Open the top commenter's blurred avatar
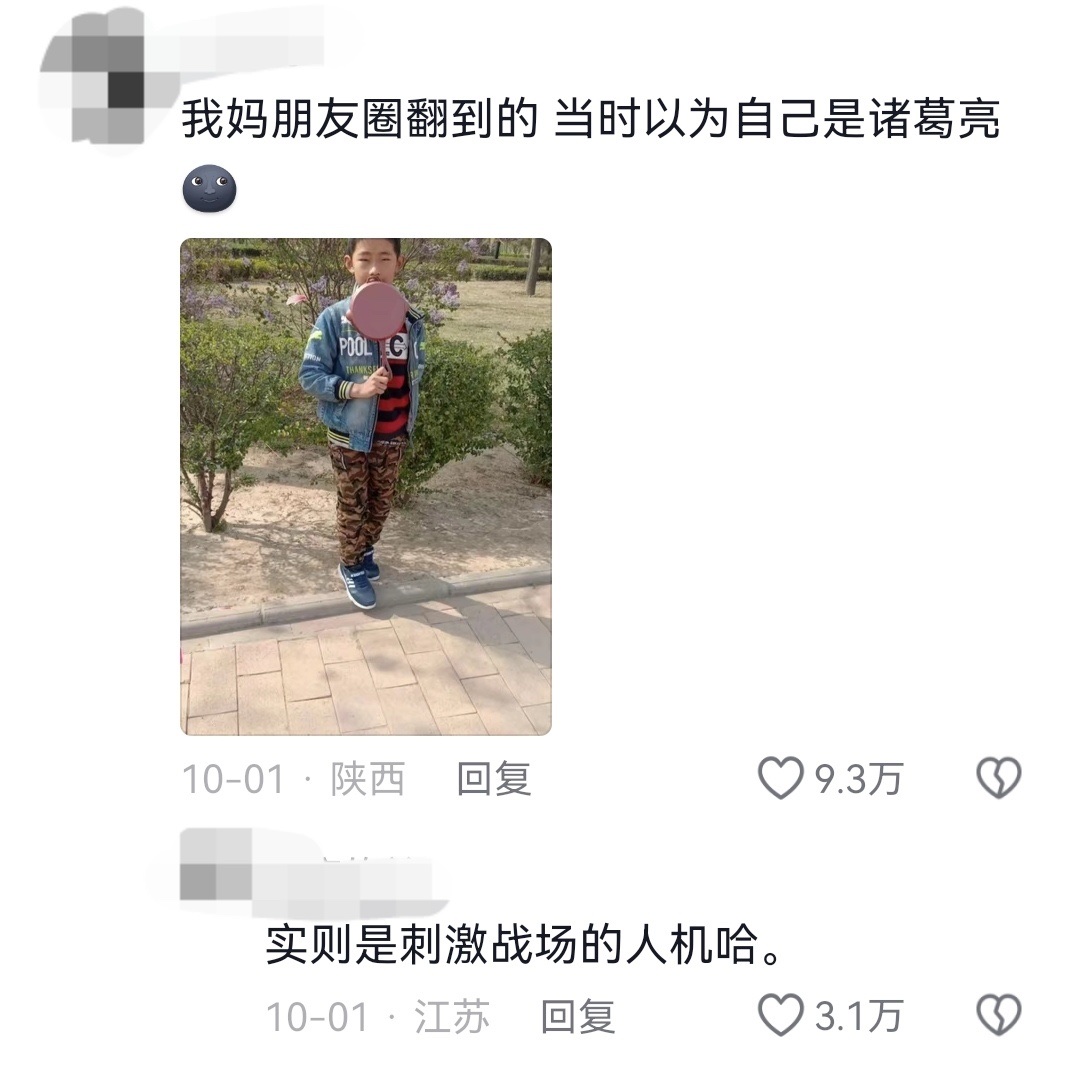Image resolution: width=1080 pixels, height=1077 pixels. coord(103,79)
